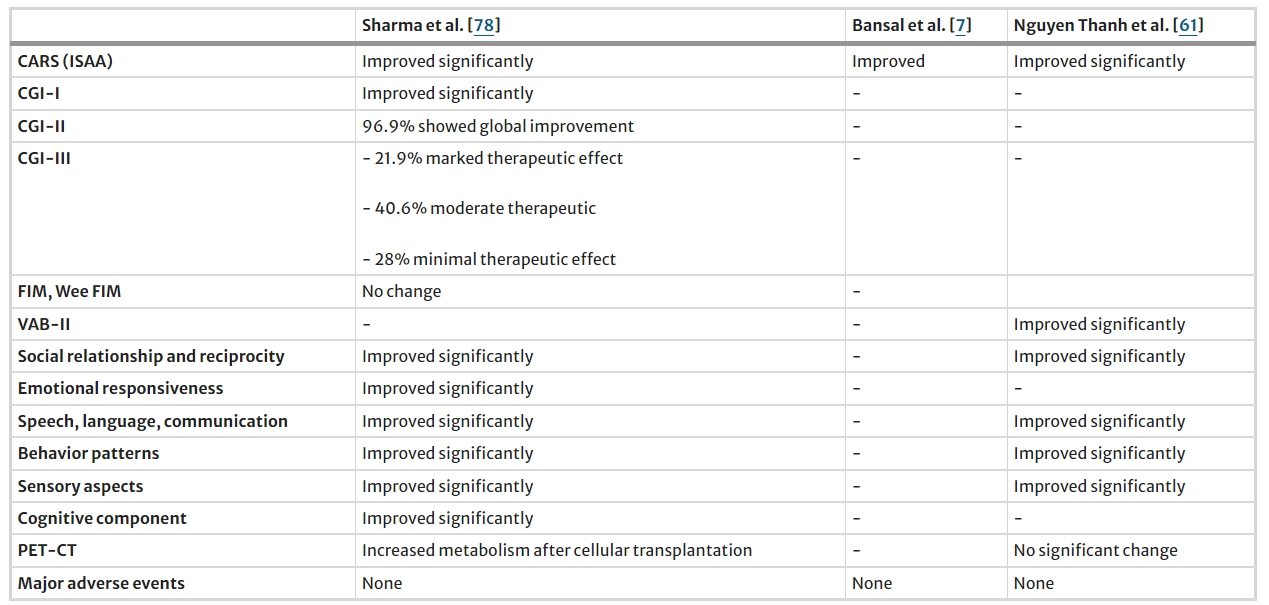Image resolution: width=1269 pixels, height=605 pixels.
Task: Select the "Social relationship and reciprocity" row label
Action: tap(150, 356)
